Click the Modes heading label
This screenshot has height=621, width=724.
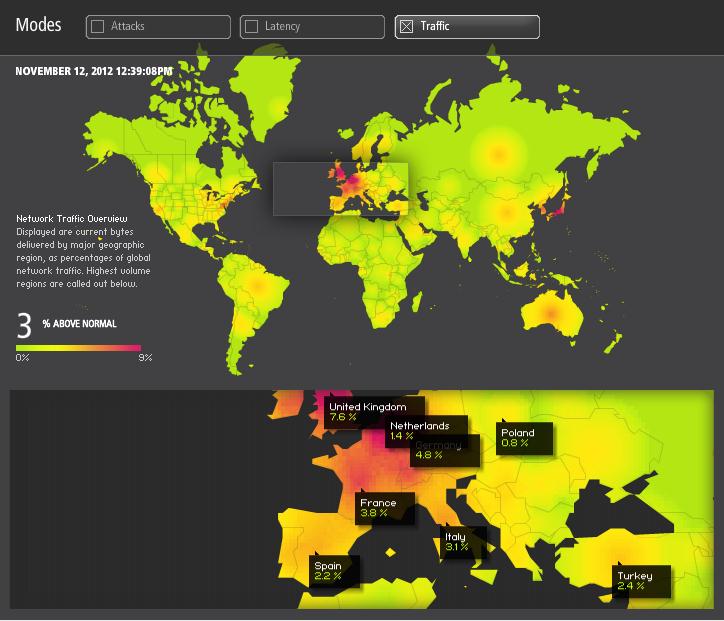38,26
